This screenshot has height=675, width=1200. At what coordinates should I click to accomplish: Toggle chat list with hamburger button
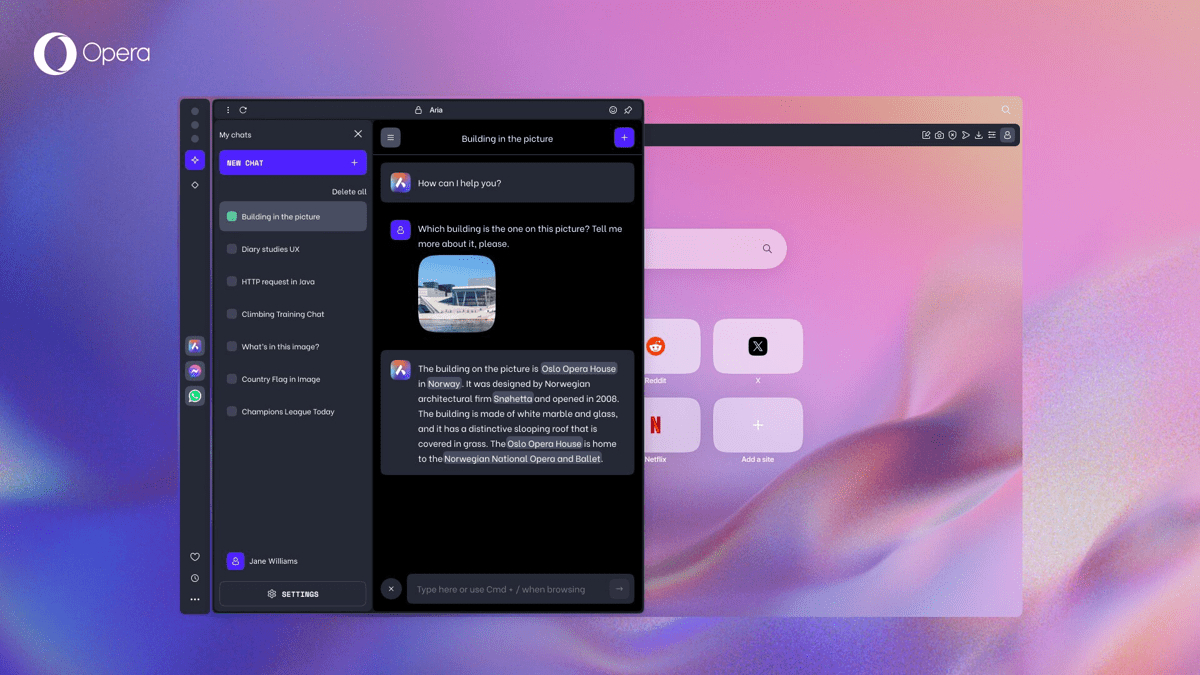391,138
